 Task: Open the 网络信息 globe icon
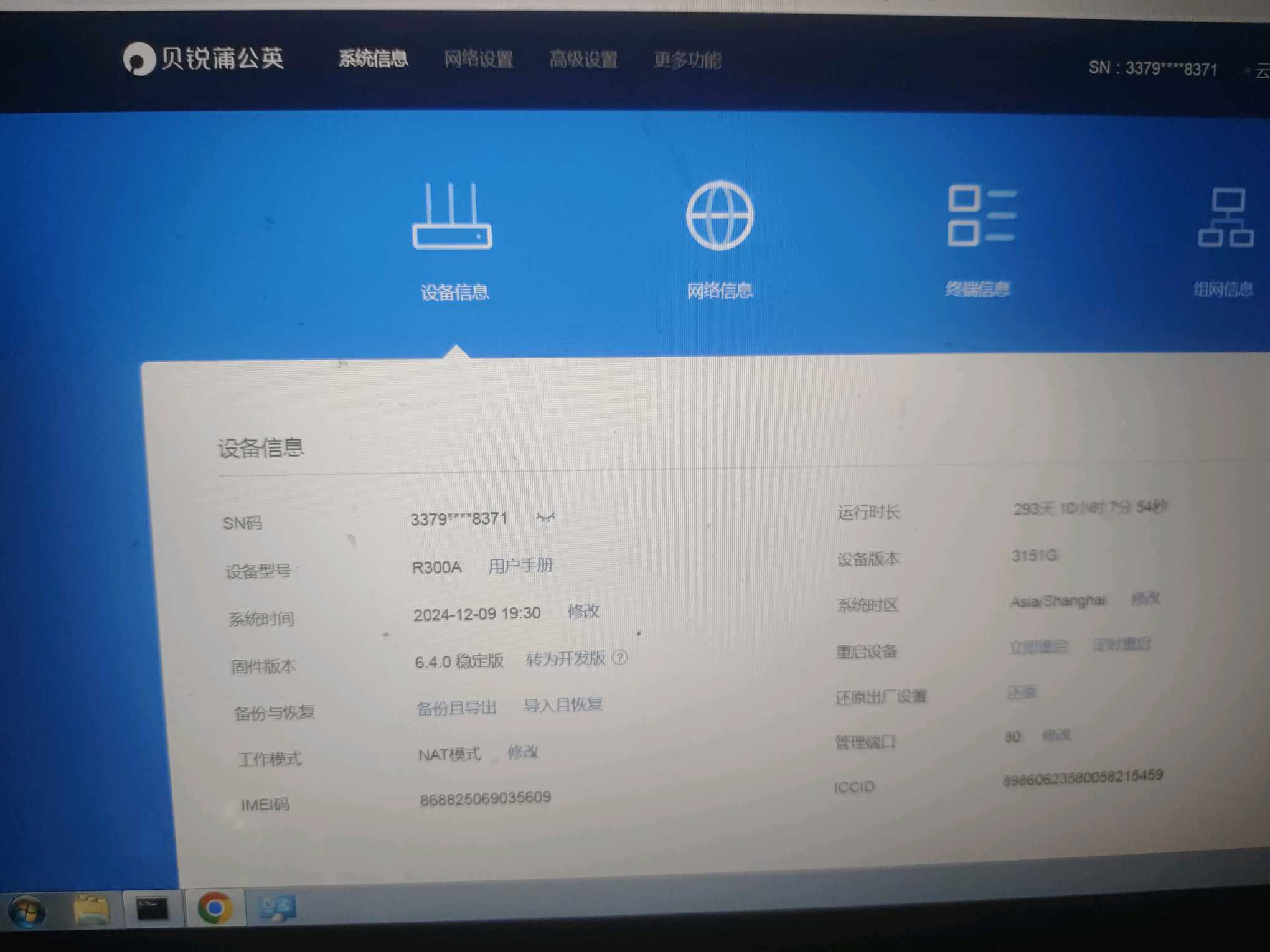point(720,216)
